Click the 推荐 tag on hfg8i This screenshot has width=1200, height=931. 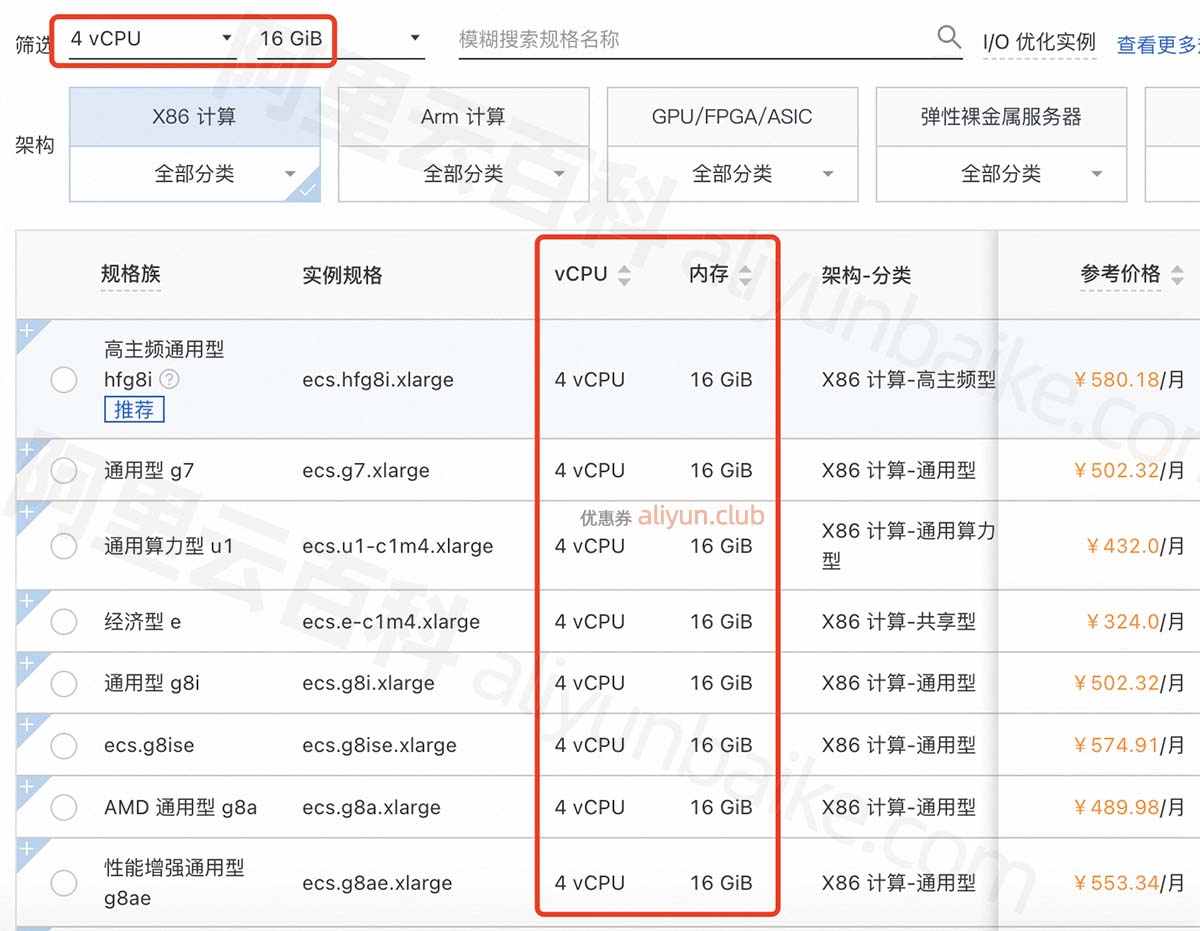coord(134,409)
